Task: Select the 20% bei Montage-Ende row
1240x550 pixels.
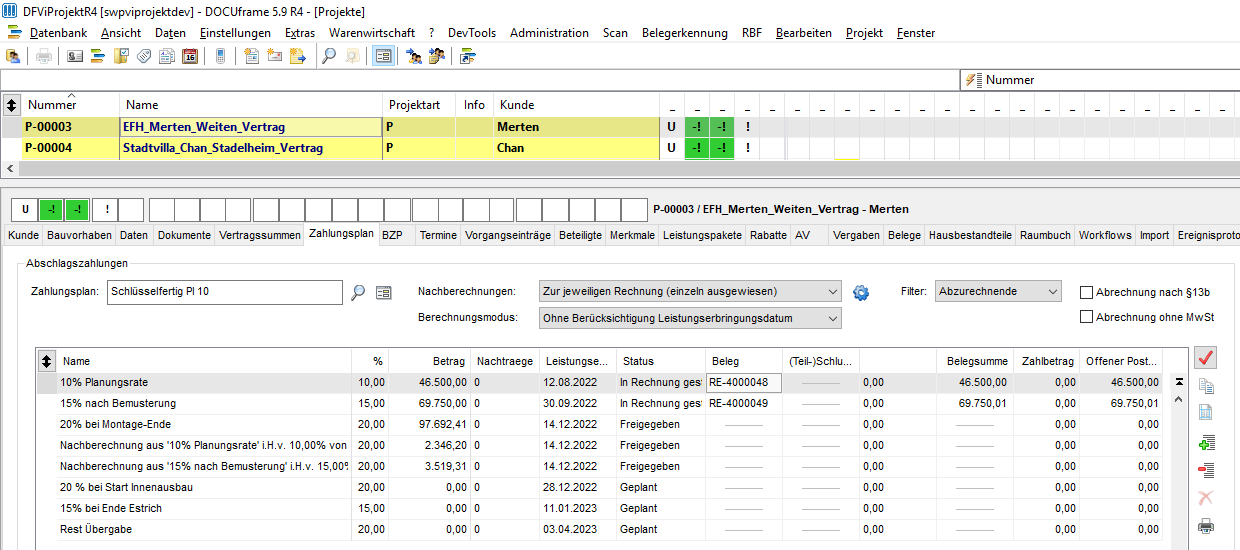Action: [600, 424]
